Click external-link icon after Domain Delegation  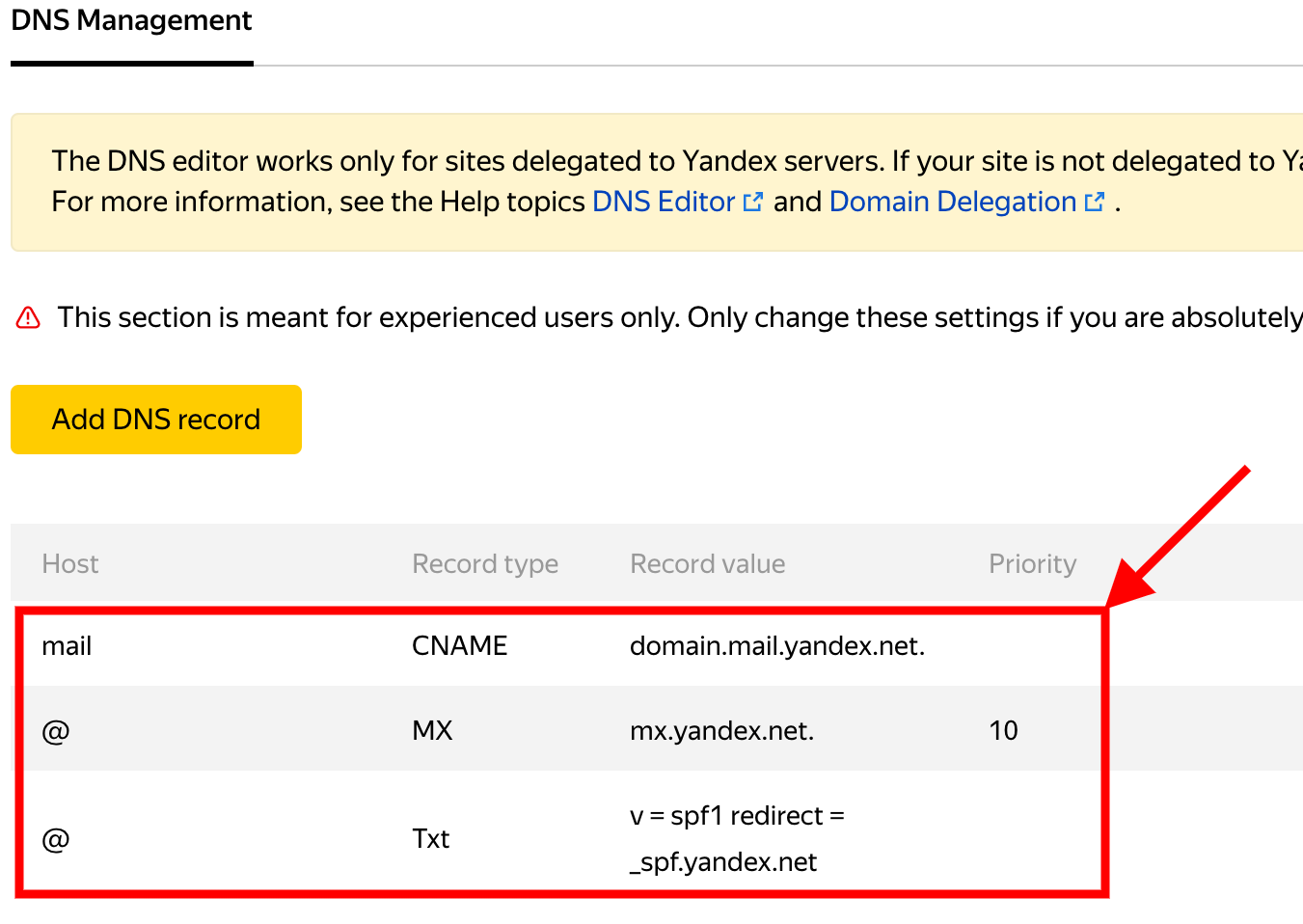coord(1095,202)
